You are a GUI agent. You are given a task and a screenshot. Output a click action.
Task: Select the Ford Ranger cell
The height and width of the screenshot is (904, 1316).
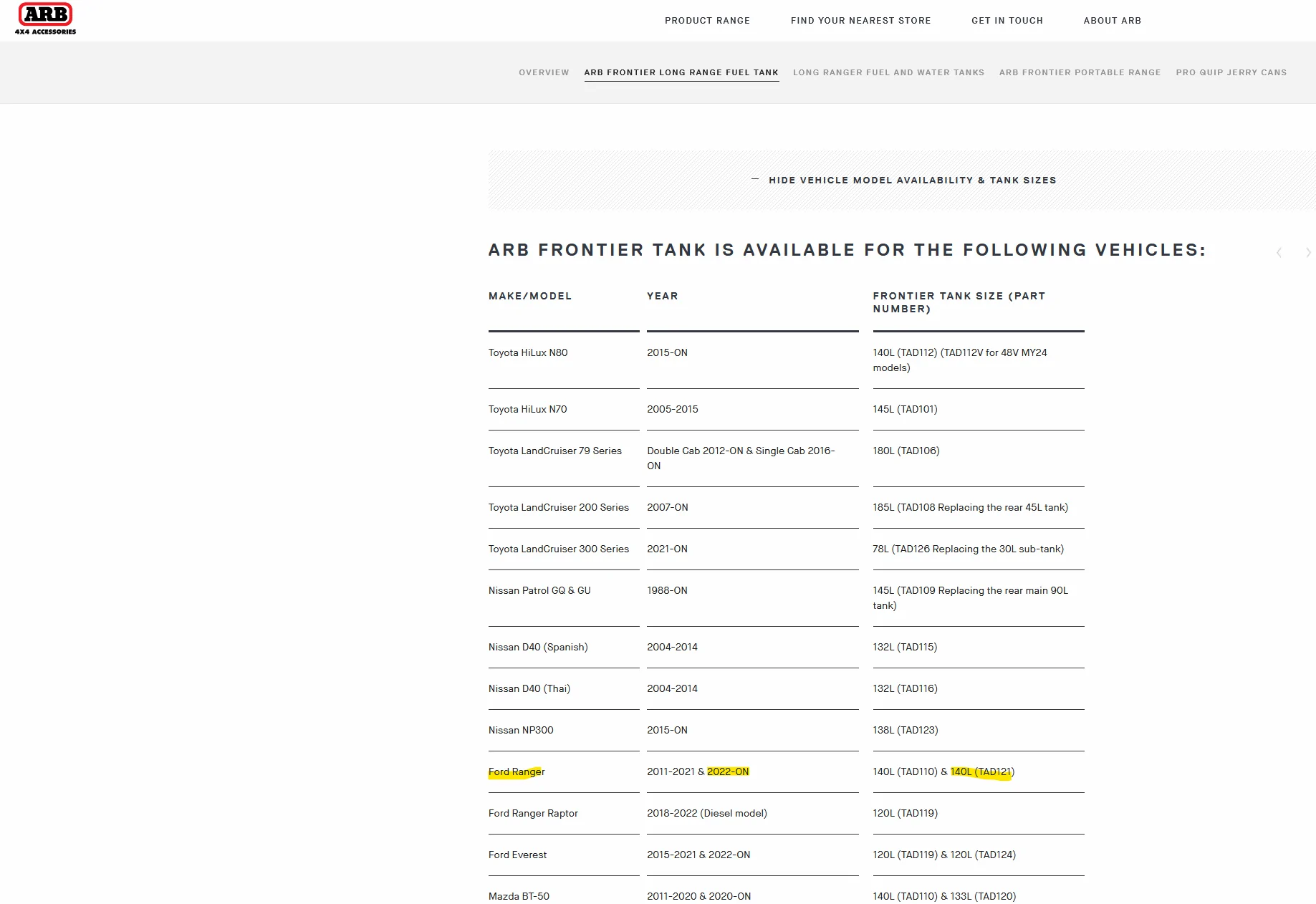point(517,771)
